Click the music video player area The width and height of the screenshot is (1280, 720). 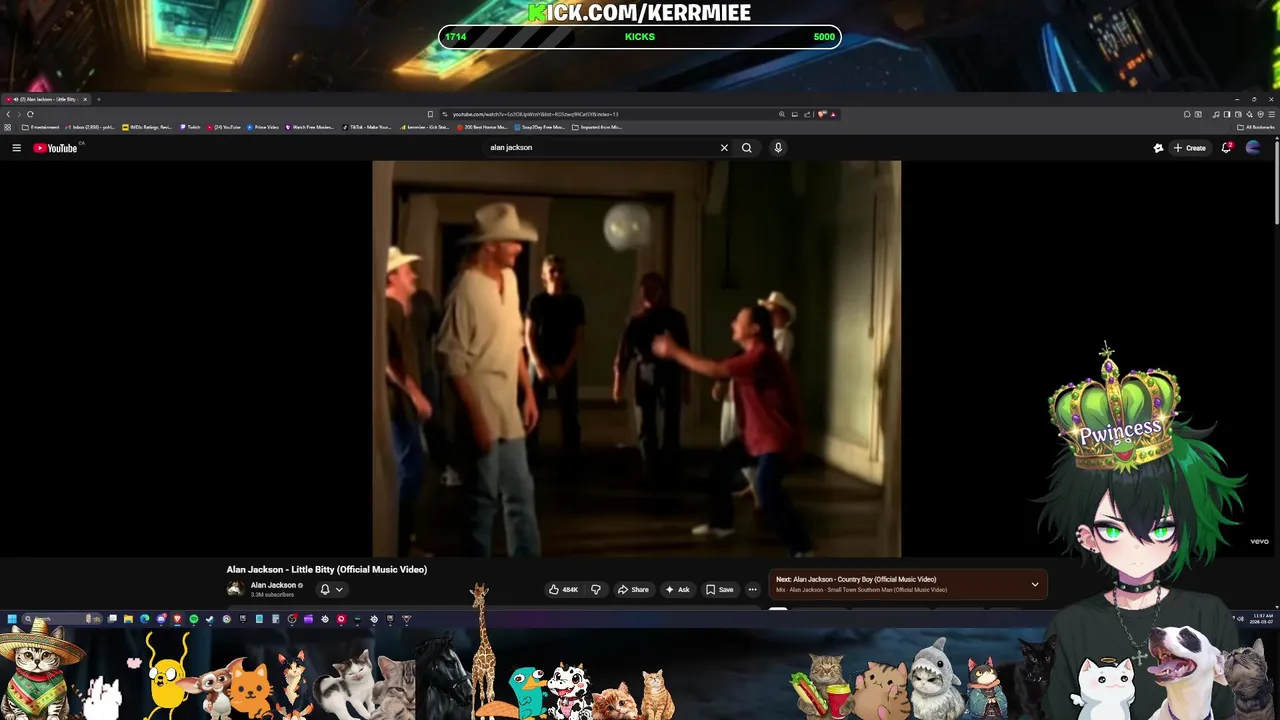[x=636, y=358]
